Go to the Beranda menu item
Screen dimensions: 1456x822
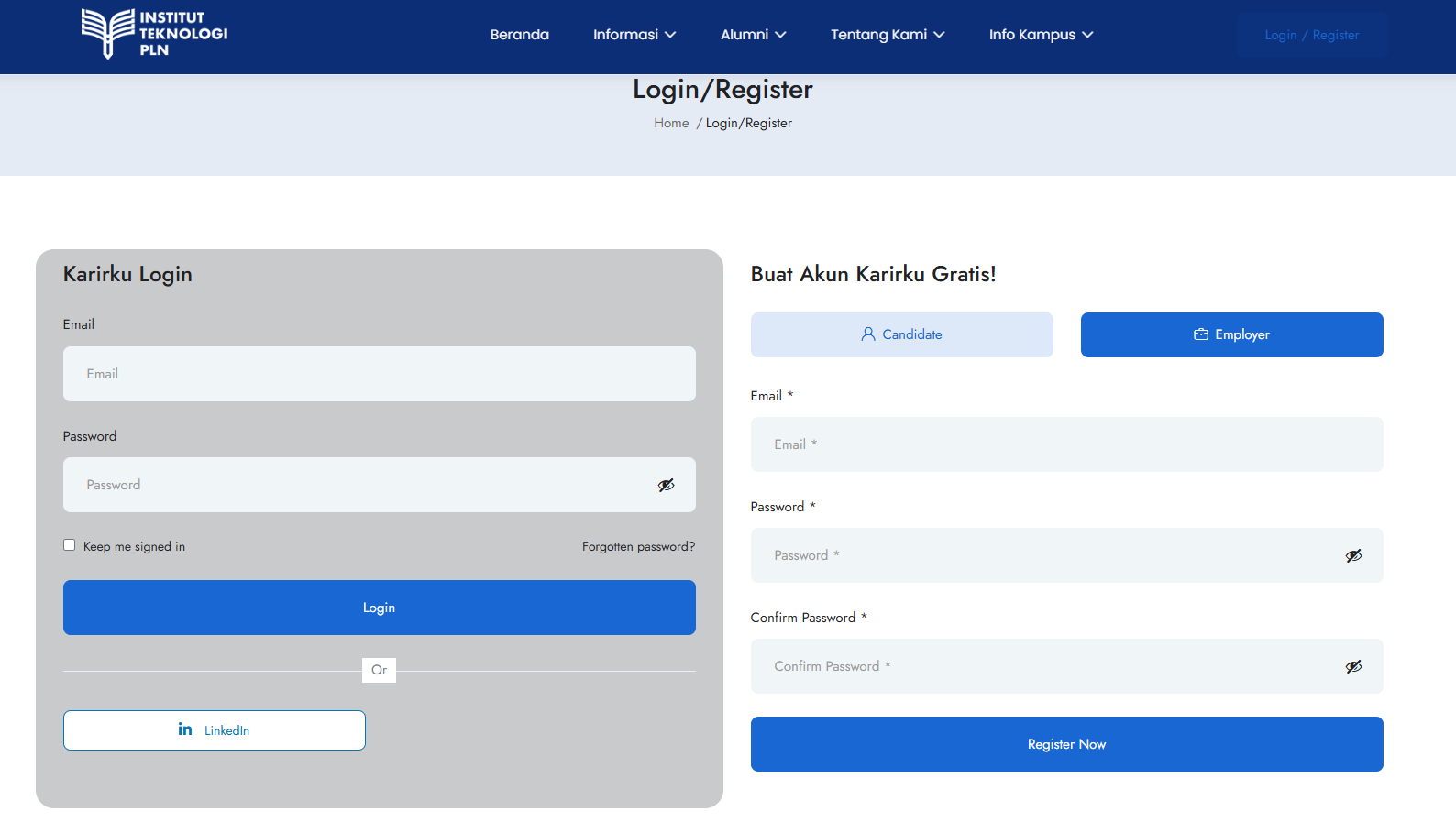pyautogui.click(x=520, y=35)
